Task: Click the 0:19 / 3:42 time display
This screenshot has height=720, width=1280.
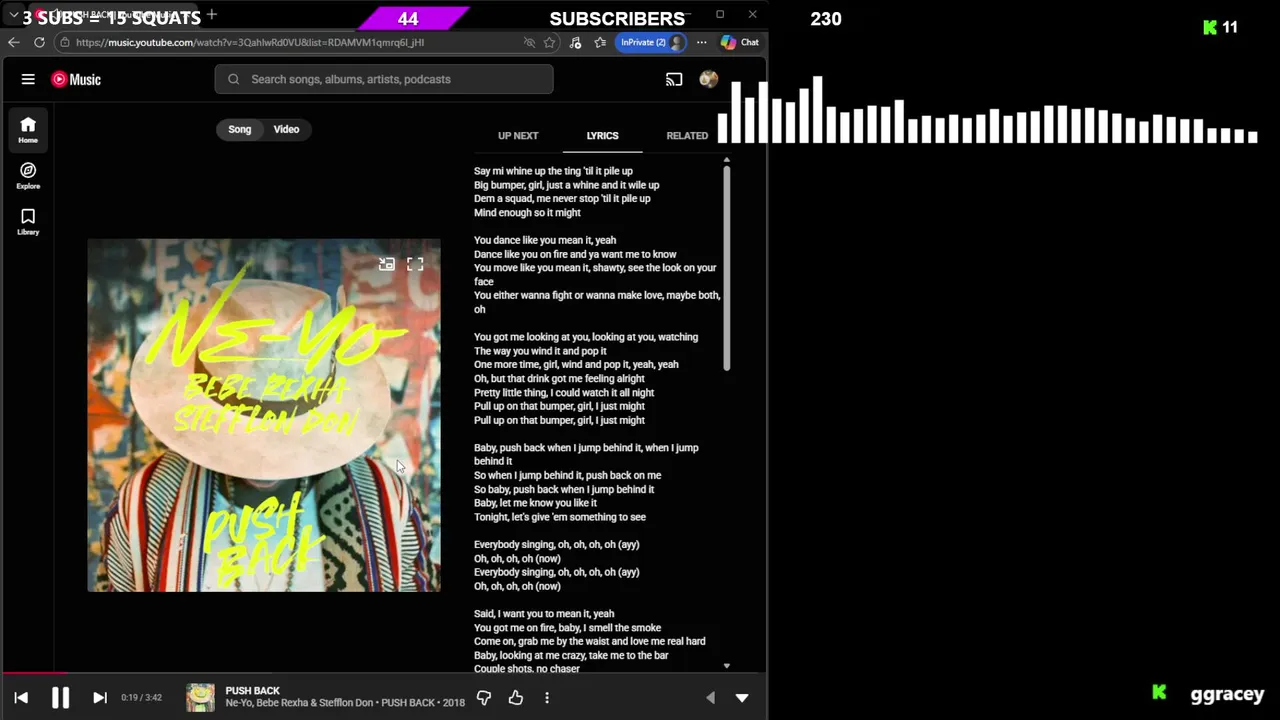Action: [x=141, y=698]
